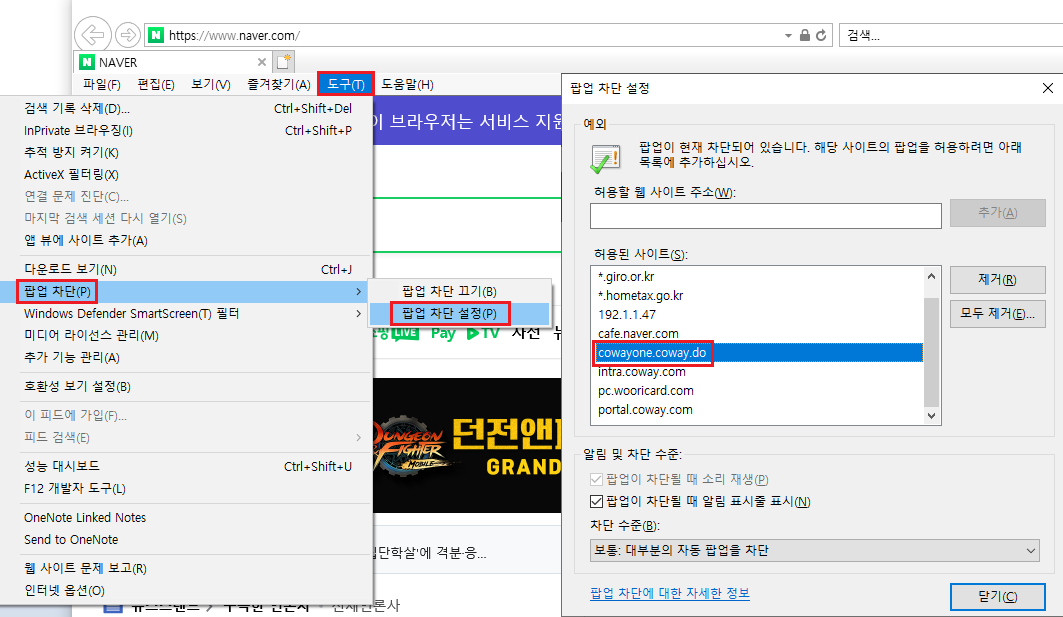This screenshot has width=1063, height=617.
Task: Select *.hometax.go.kr in allowed sites
Action: coord(757,296)
